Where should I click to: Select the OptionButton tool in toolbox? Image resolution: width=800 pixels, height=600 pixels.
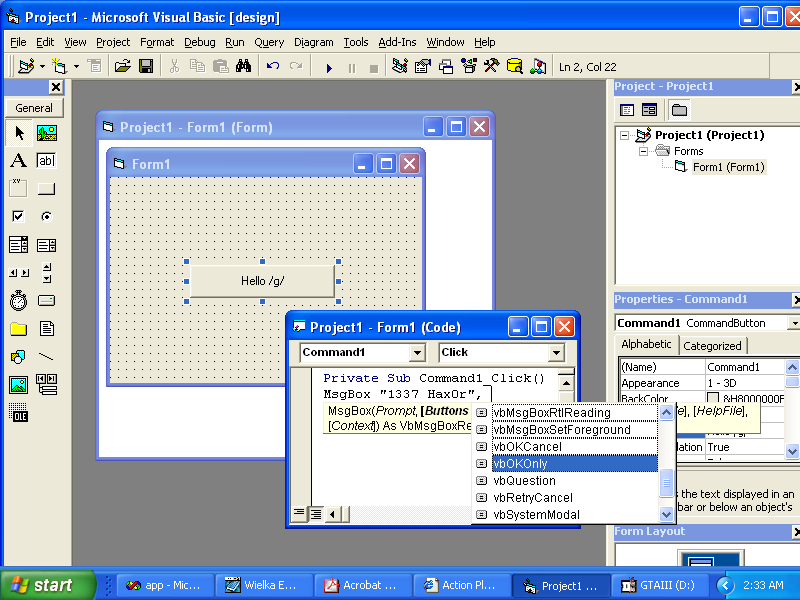click(x=46, y=216)
